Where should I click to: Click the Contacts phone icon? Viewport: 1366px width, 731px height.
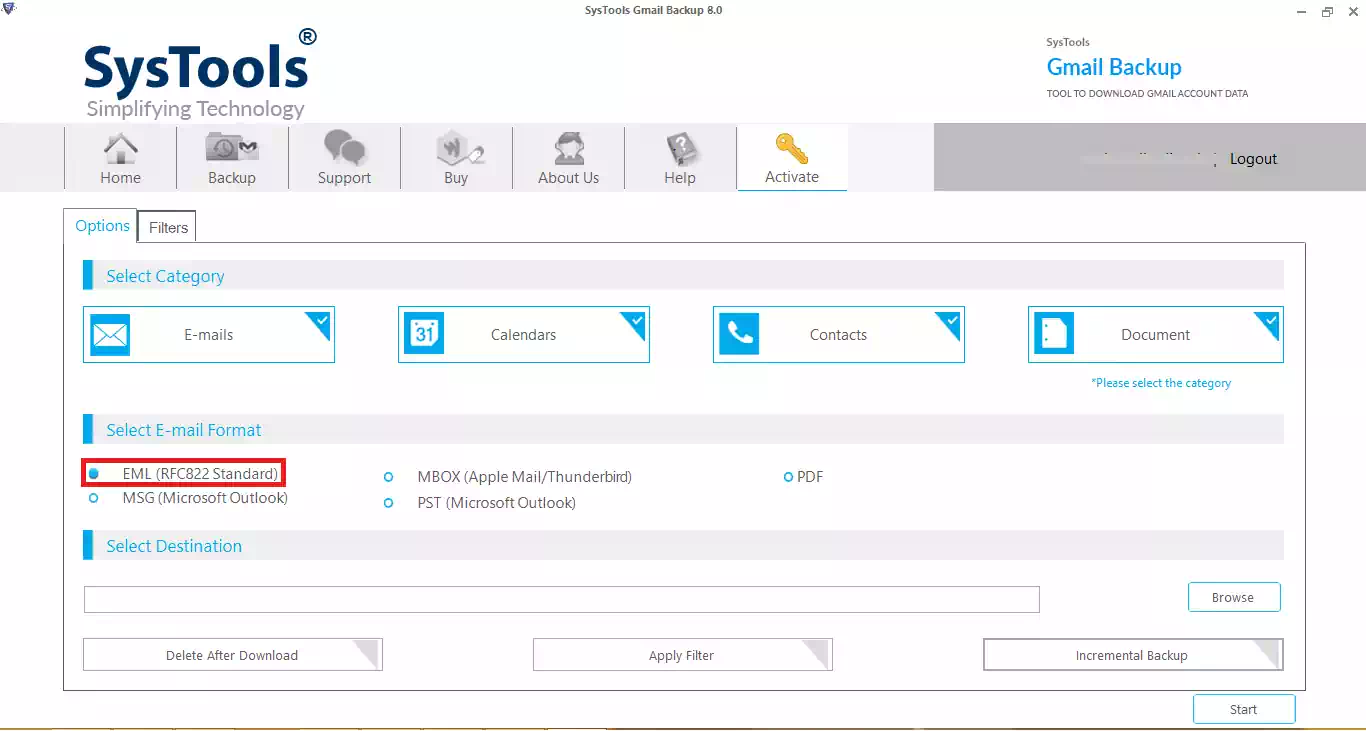739,335
